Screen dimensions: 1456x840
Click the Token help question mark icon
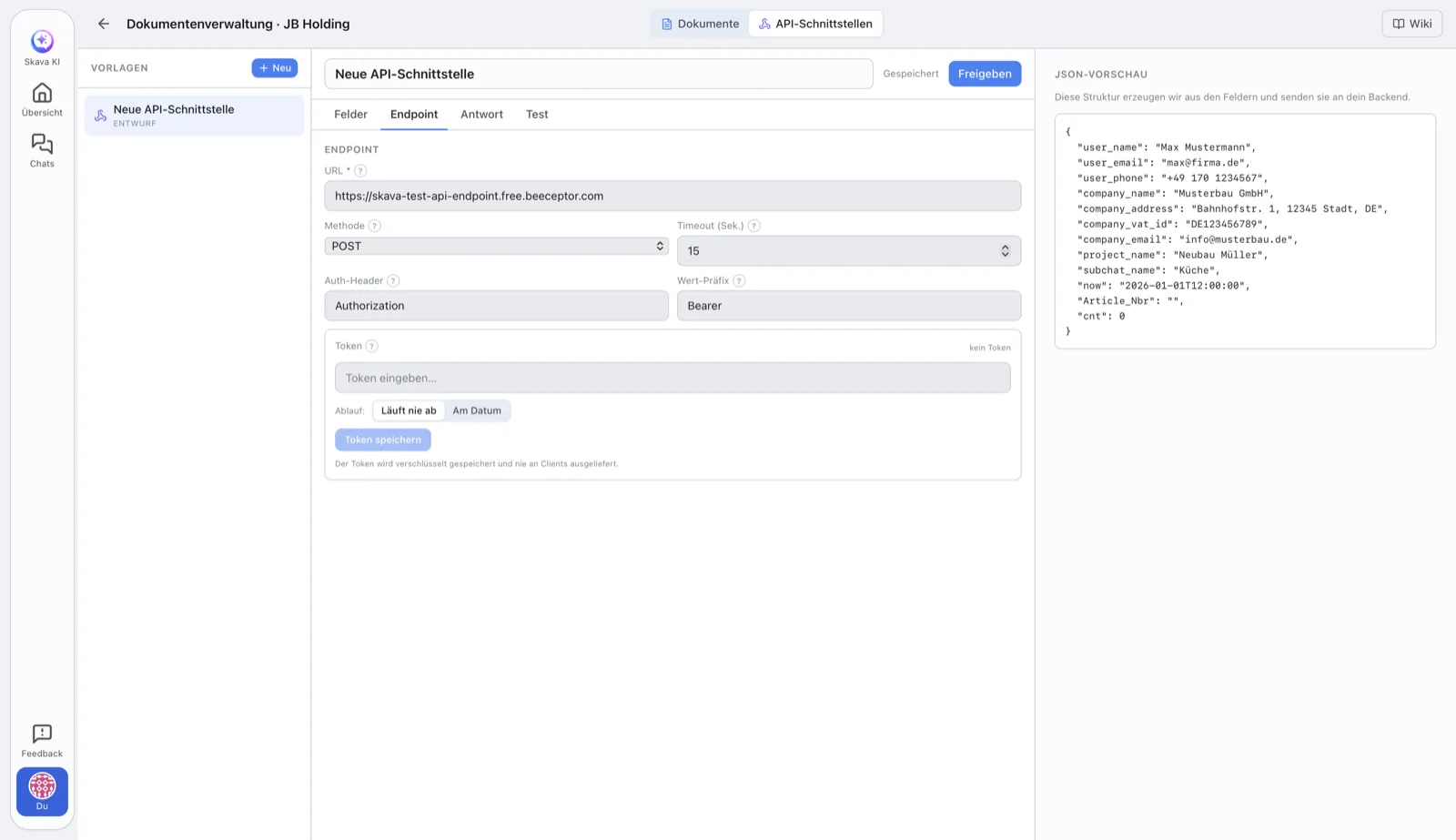click(x=372, y=346)
